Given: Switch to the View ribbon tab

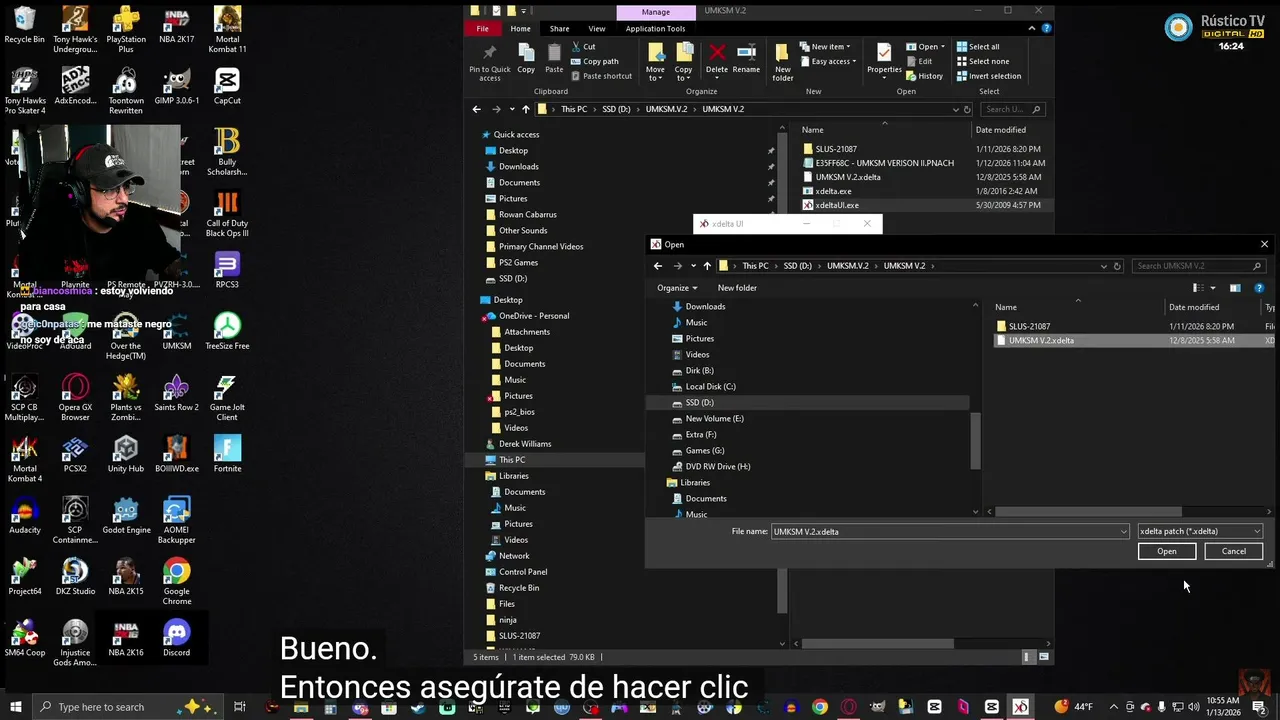Looking at the screenshot, I should click(x=597, y=29).
